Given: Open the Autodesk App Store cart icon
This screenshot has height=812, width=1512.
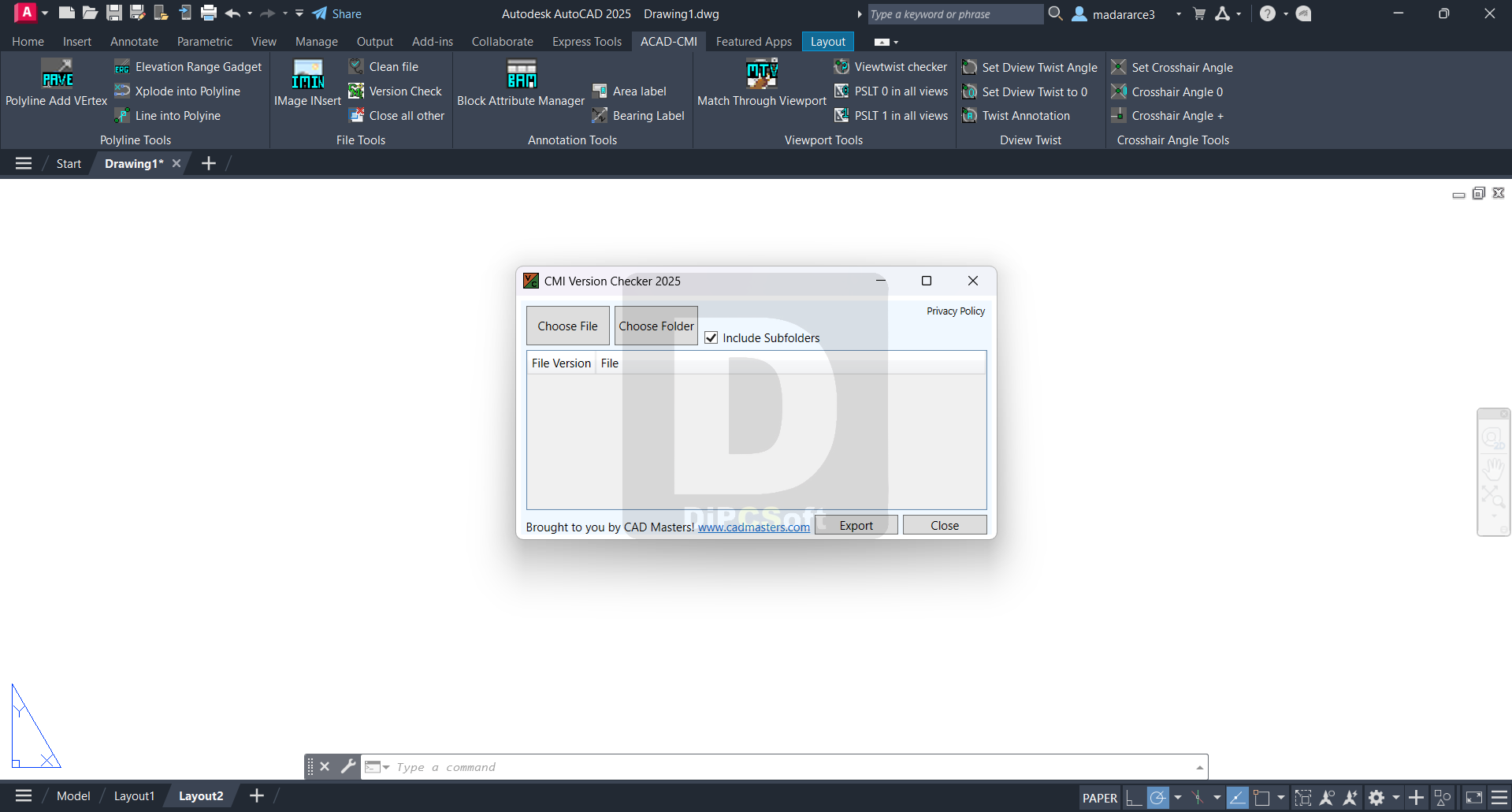Looking at the screenshot, I should 1199,13.
